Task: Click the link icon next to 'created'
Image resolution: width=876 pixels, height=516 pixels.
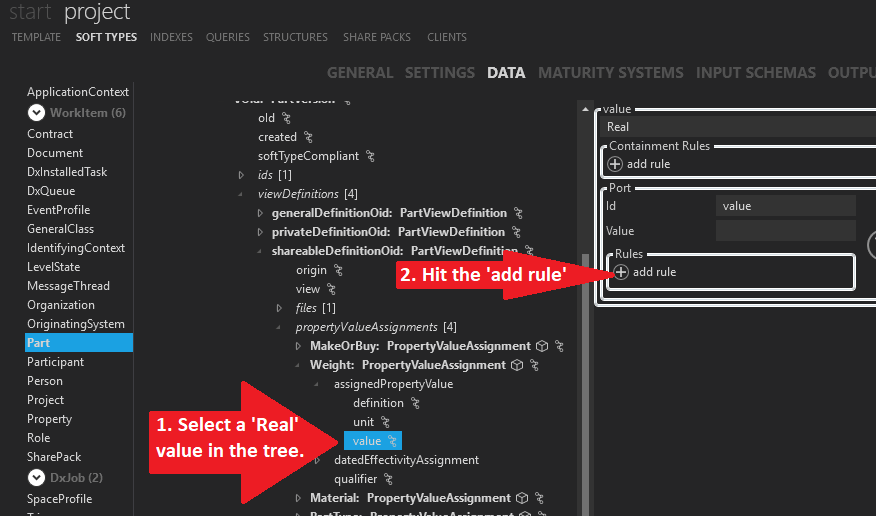Action: [308, 137]
